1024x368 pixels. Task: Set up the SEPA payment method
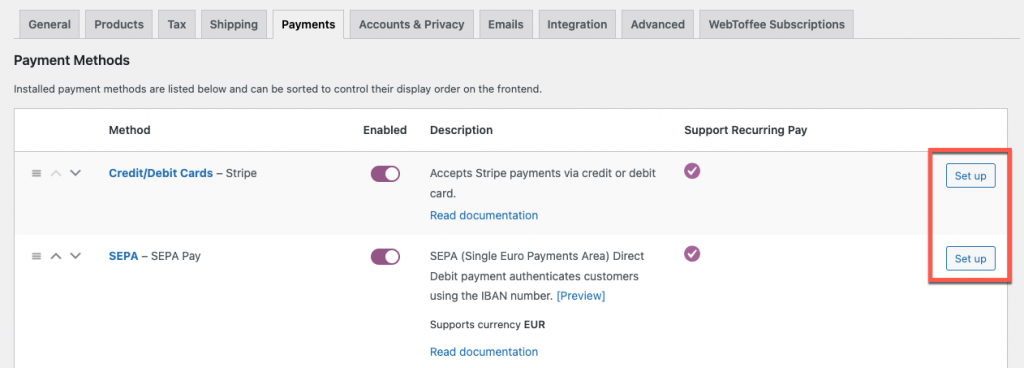click(x=970, y=258)
